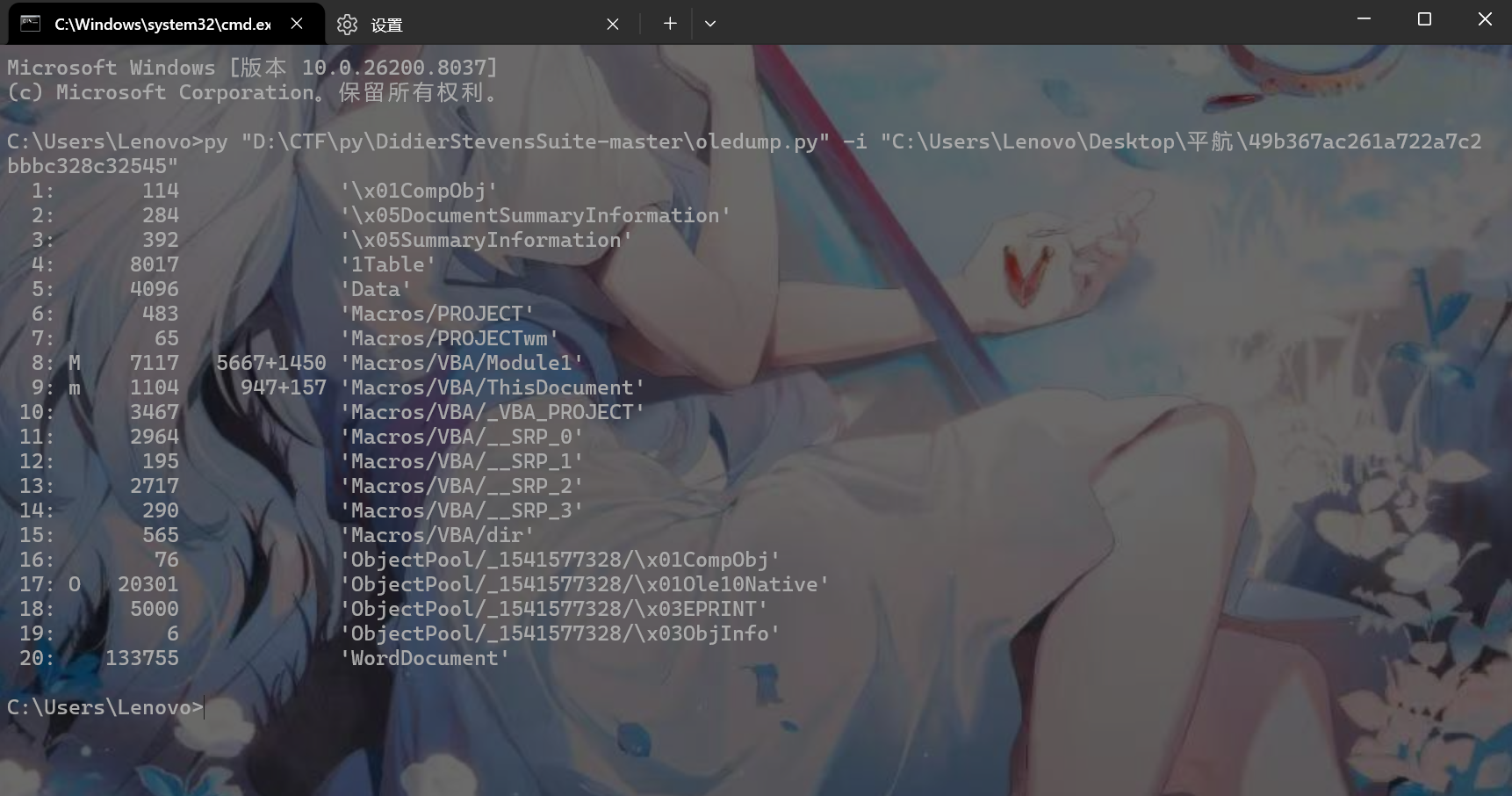1512x796 pixels.
Task: Click the cmd.exe tab icon
Action: pos(31,24)
